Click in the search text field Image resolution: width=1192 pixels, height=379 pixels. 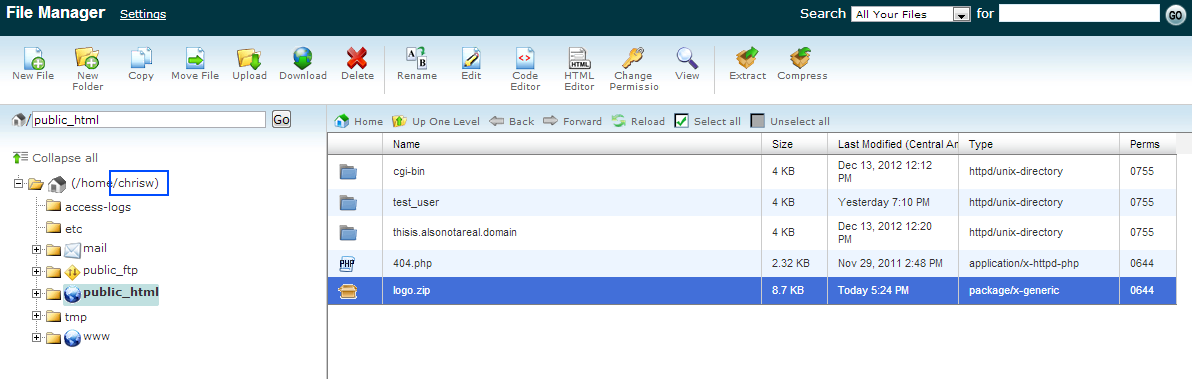tap(1079, 14)
